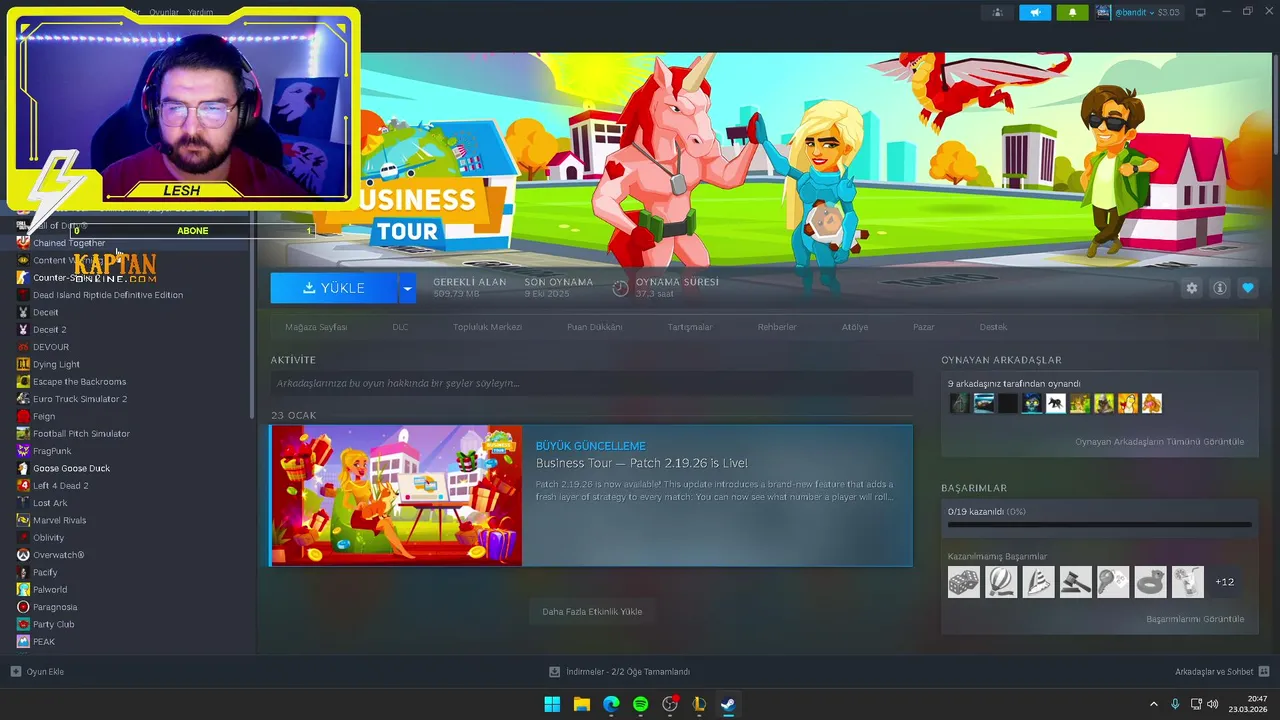Click the volume tray icon
Viewport: 1280px width, 720px height.
click(1213, 704)
